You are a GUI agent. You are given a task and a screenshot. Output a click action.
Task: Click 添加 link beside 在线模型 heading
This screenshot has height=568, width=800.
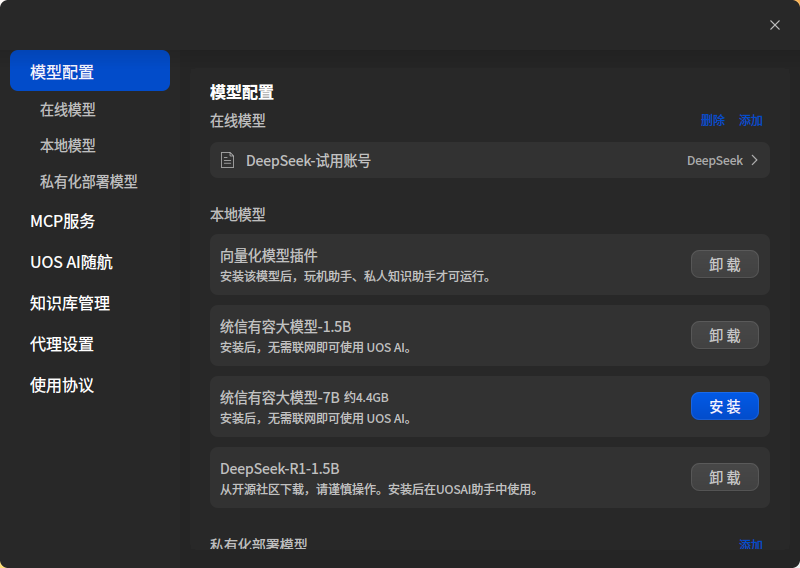[751, 120]
